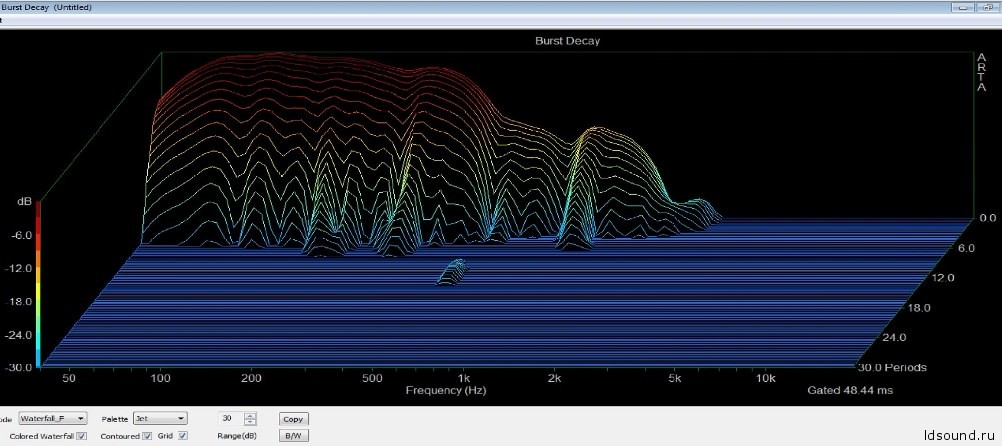Click the Range(dB) value field showing 30
The width and height of the screenshot is (1002, 446).
pyautogui.click(x=231, y=419)
